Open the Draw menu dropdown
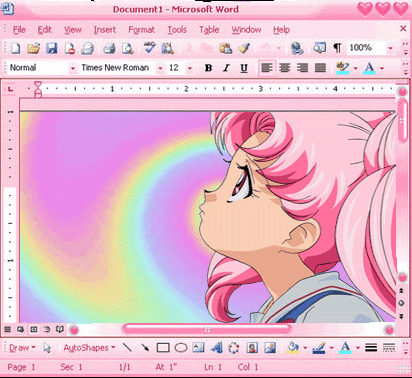The image size is (412, 378). 22,348
